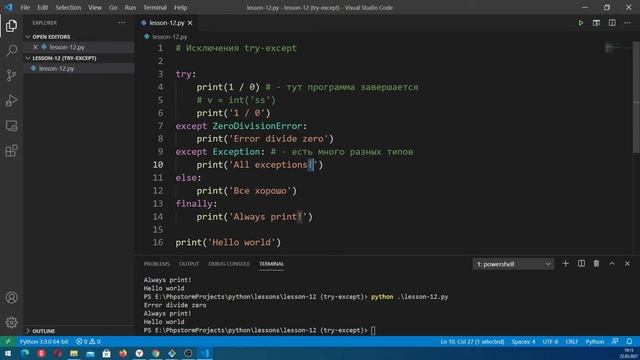Open the Explorer view in activity bar
The image size is (640, 360).
click(x=11, y=26)
